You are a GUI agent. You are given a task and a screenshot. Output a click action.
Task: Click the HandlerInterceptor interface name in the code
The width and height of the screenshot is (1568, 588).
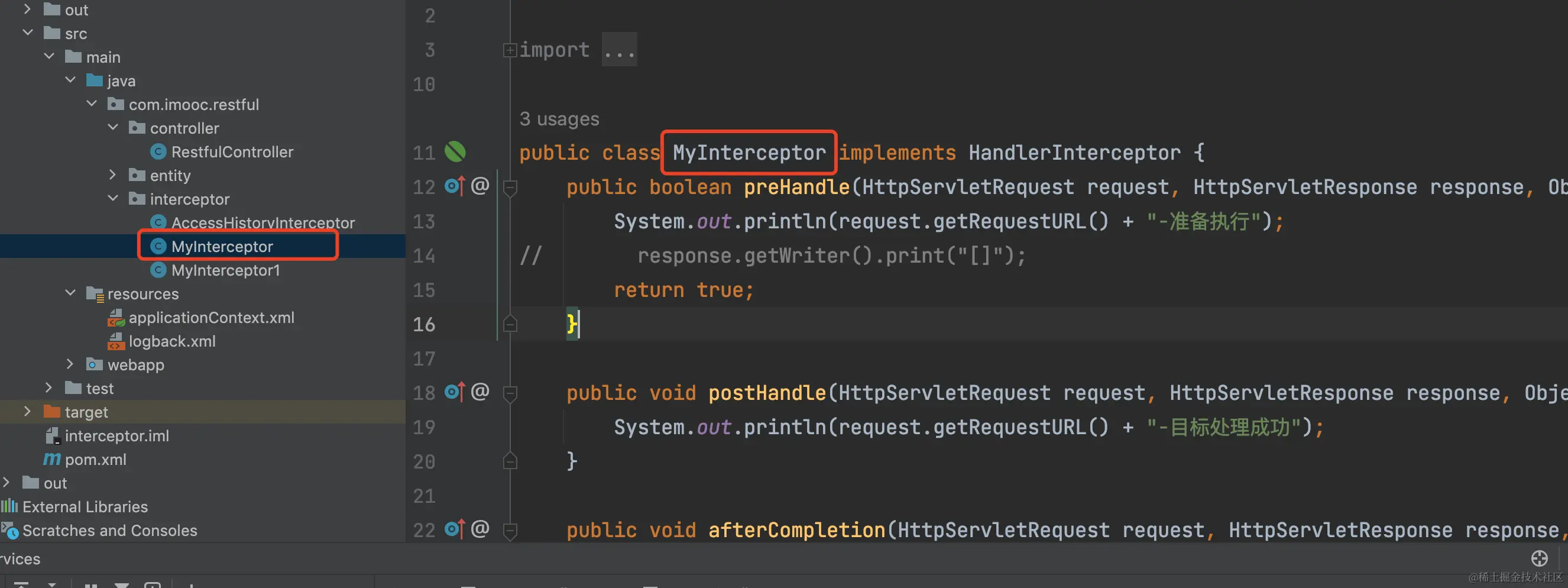click(x=1074, y=152)
